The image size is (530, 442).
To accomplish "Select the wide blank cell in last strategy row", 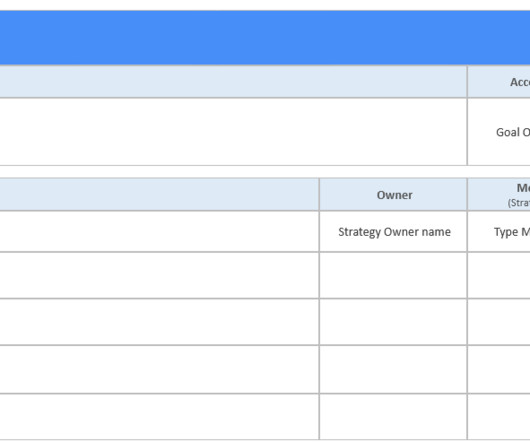I will tap(159, 417).
